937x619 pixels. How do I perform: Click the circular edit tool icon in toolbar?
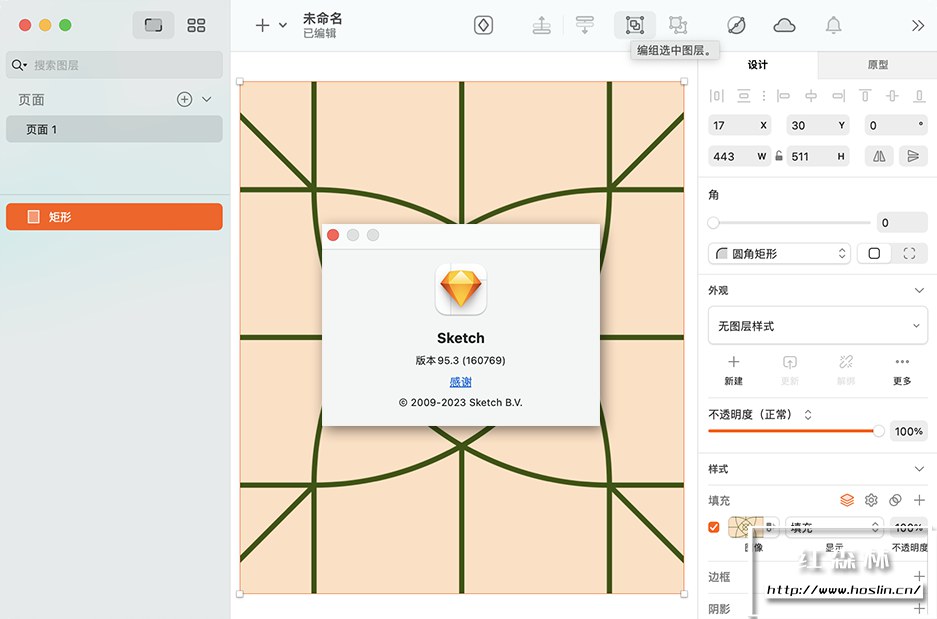736,25
